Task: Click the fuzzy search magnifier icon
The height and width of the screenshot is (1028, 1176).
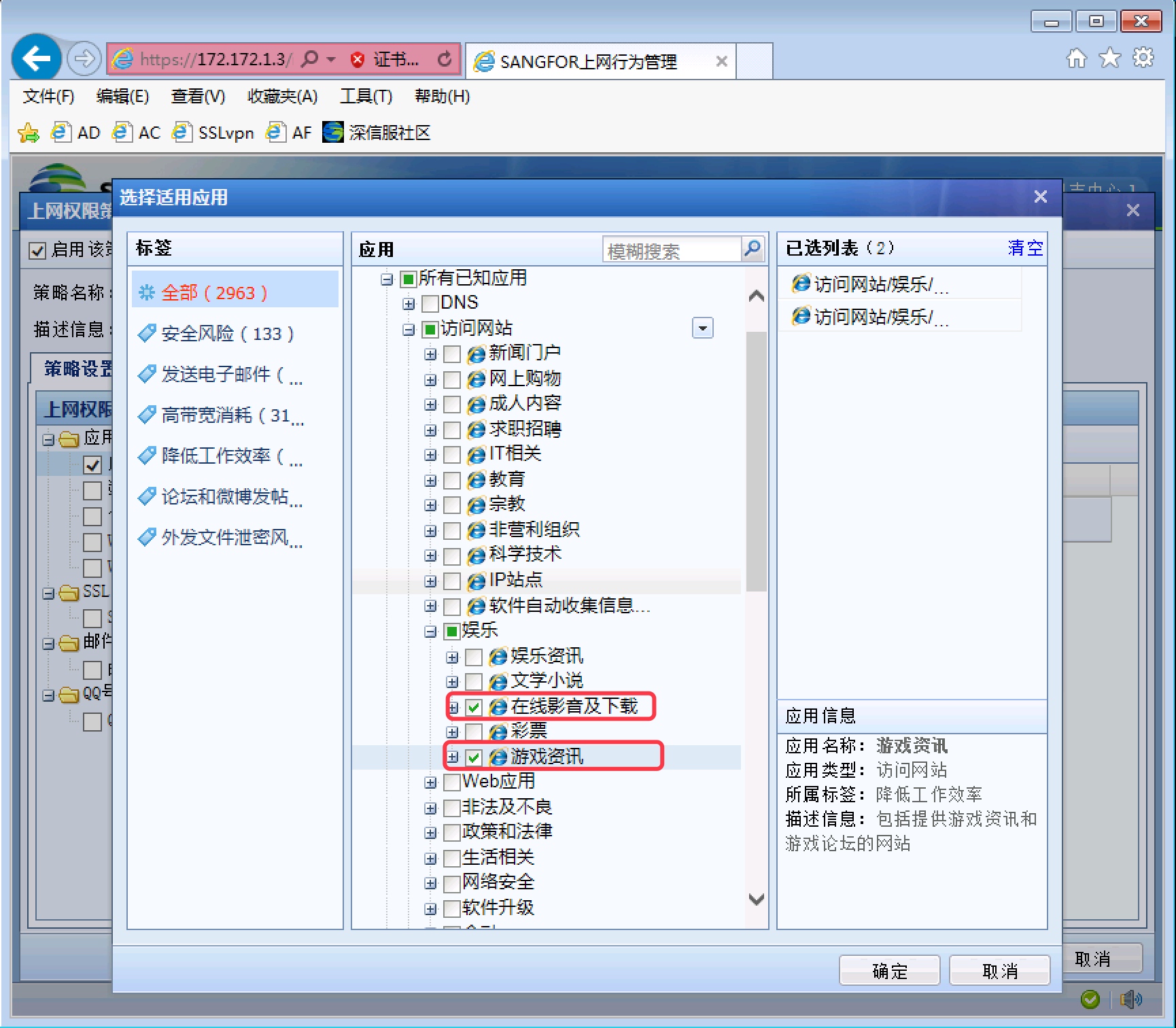Action: 753,249
